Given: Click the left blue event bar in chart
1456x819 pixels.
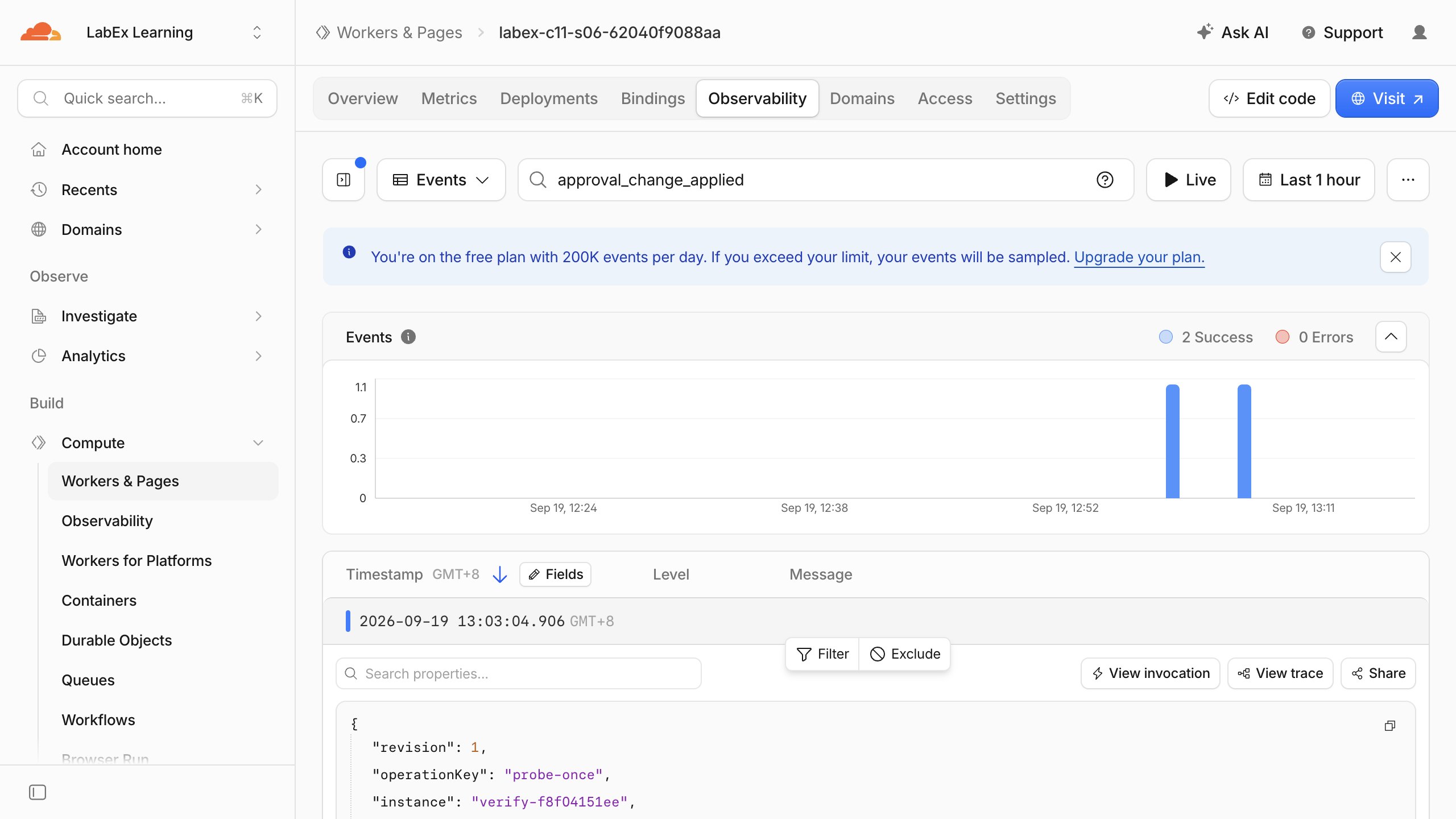Looking at the screenshot, I should coord(1173,441).
